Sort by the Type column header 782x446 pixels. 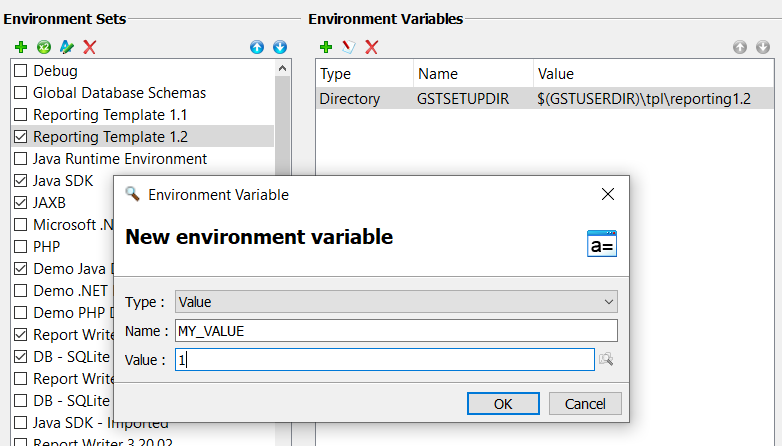click(x=365, y=74)
